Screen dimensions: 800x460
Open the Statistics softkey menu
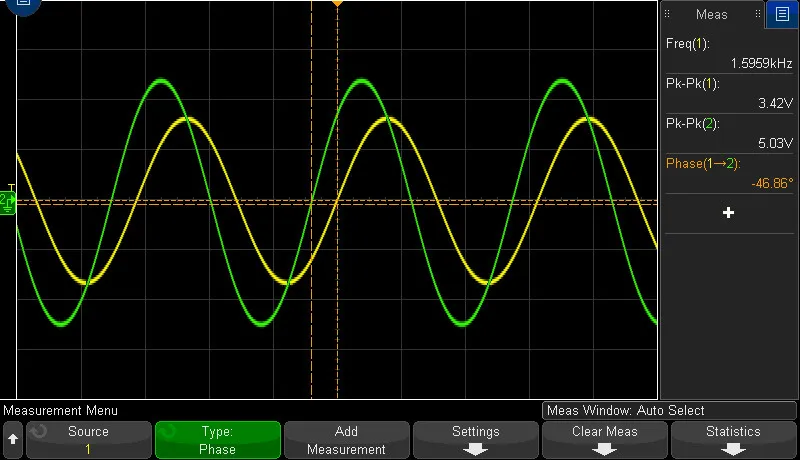point(734,440)
